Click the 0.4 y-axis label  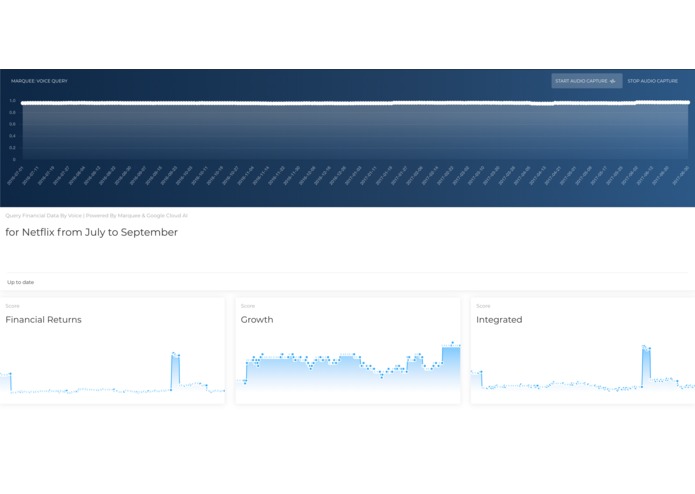12,136
